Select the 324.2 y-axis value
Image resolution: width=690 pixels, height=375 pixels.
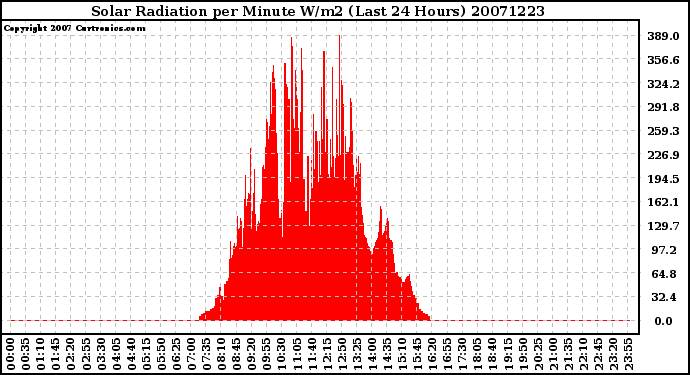click(x=663, y=84)
